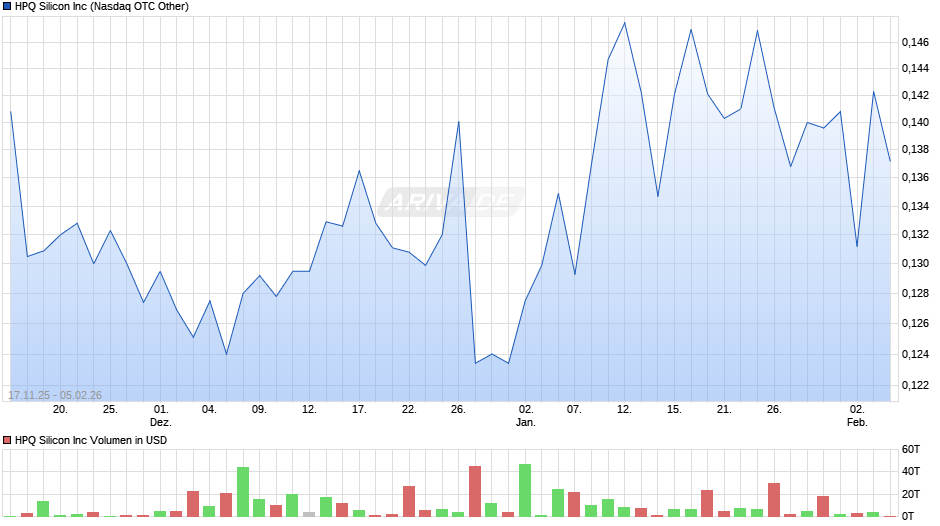Click the '02. Jan.' date label

526,416
